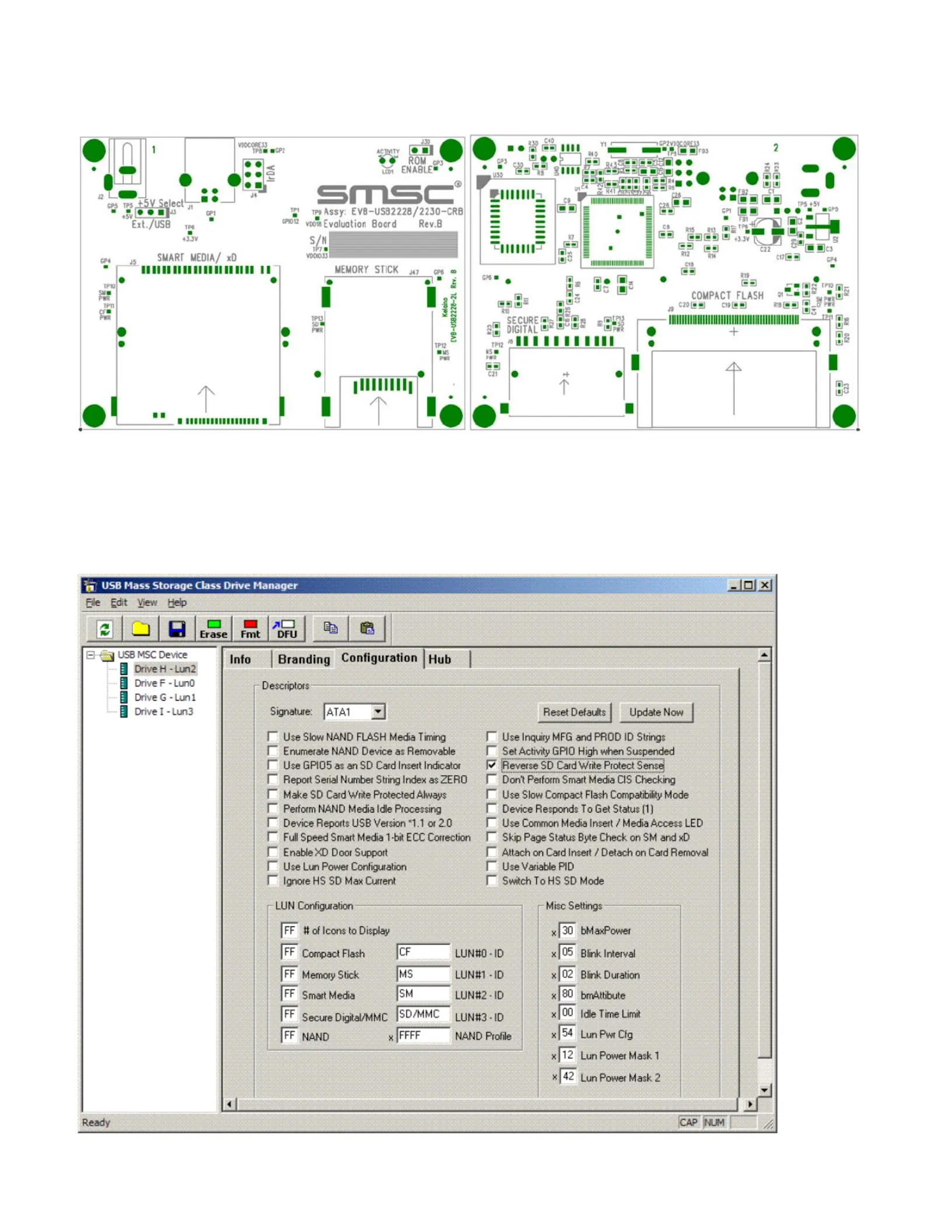Image resolution: width=952 pixels, height=1232 pixels.
Task: Switch to the Branding tab
Action: [x=303, y=659]
